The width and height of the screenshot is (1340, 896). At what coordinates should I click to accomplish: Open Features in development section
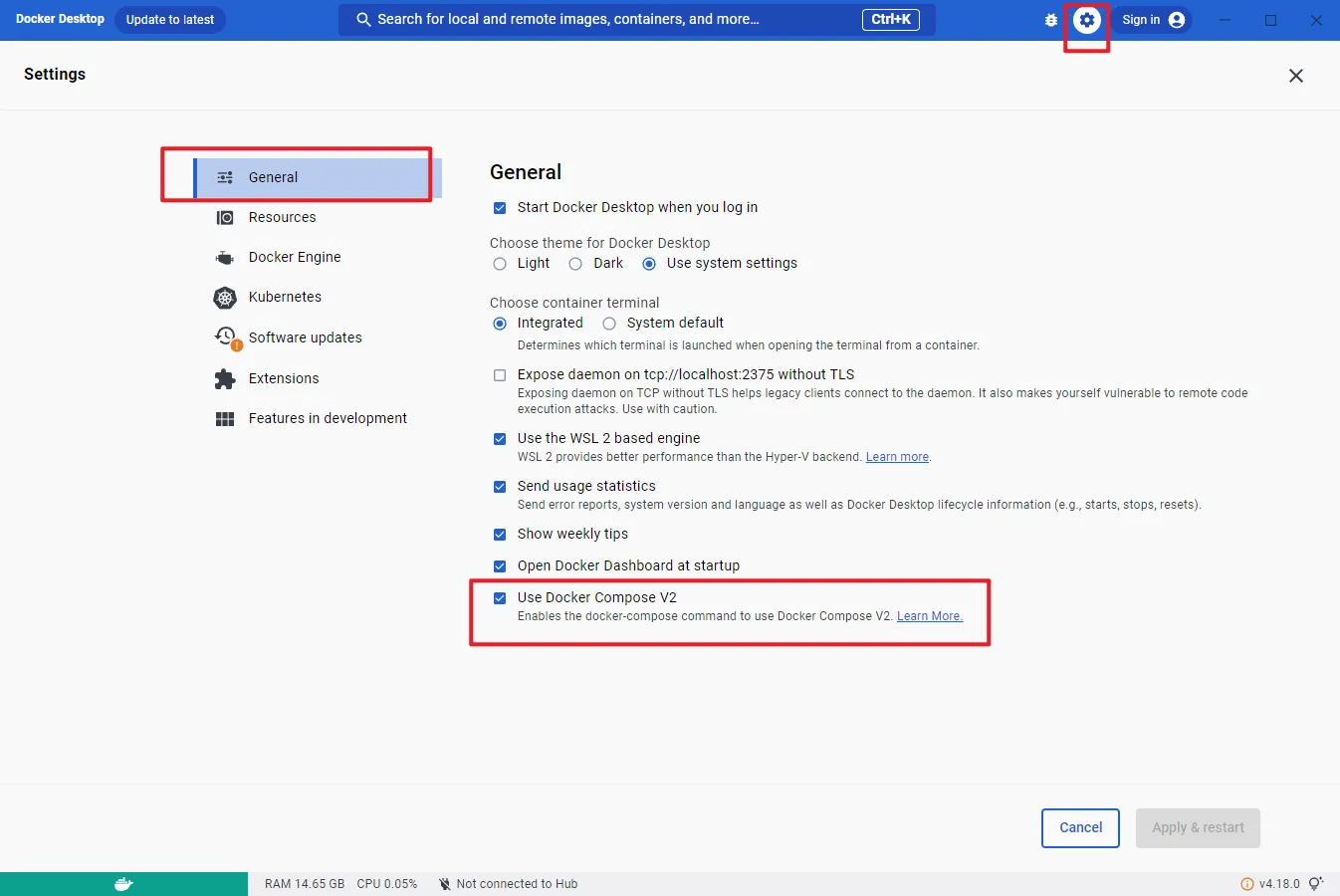tap(318, 418)
